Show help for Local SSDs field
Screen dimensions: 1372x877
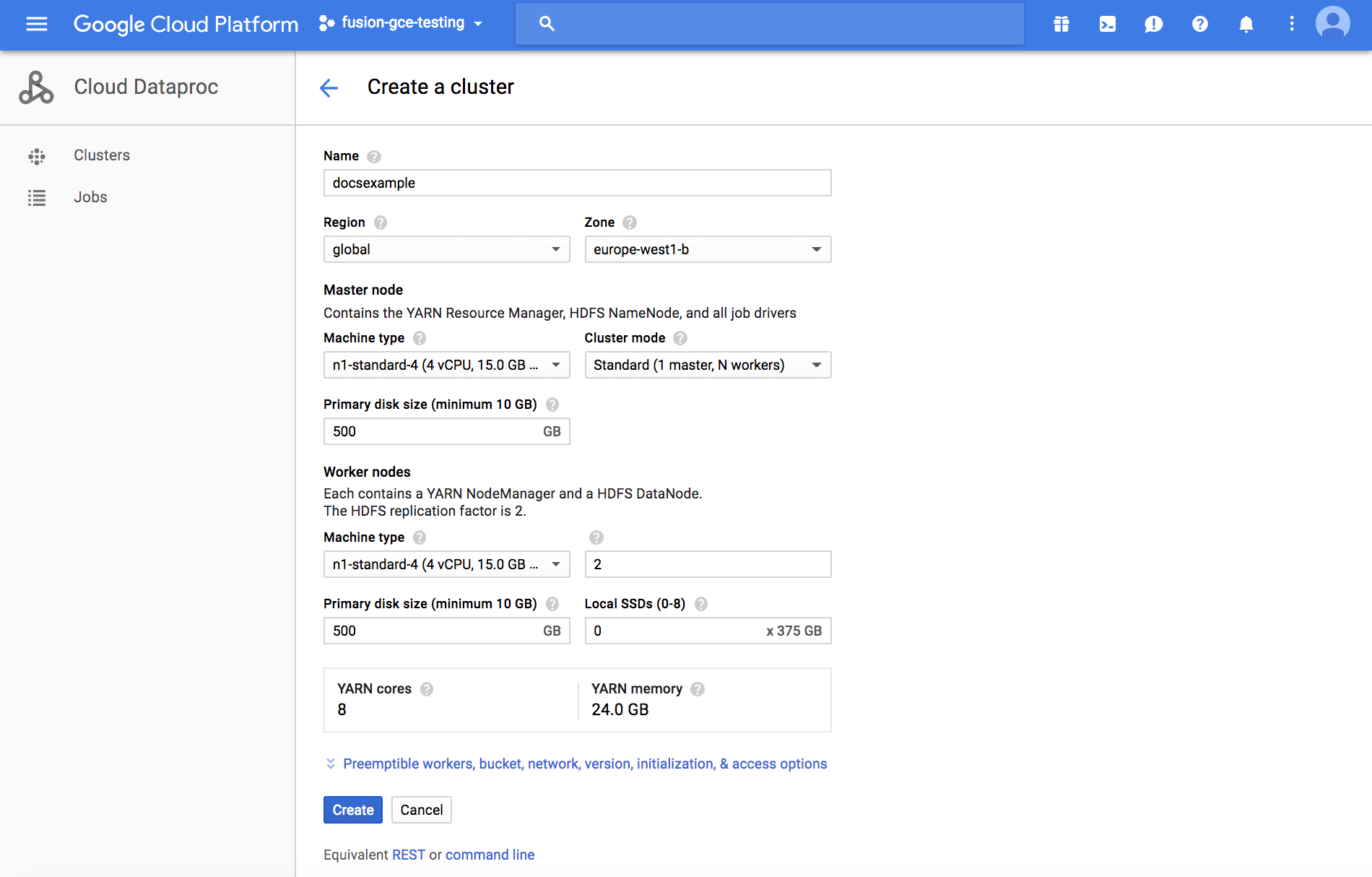tap(700, 604)
